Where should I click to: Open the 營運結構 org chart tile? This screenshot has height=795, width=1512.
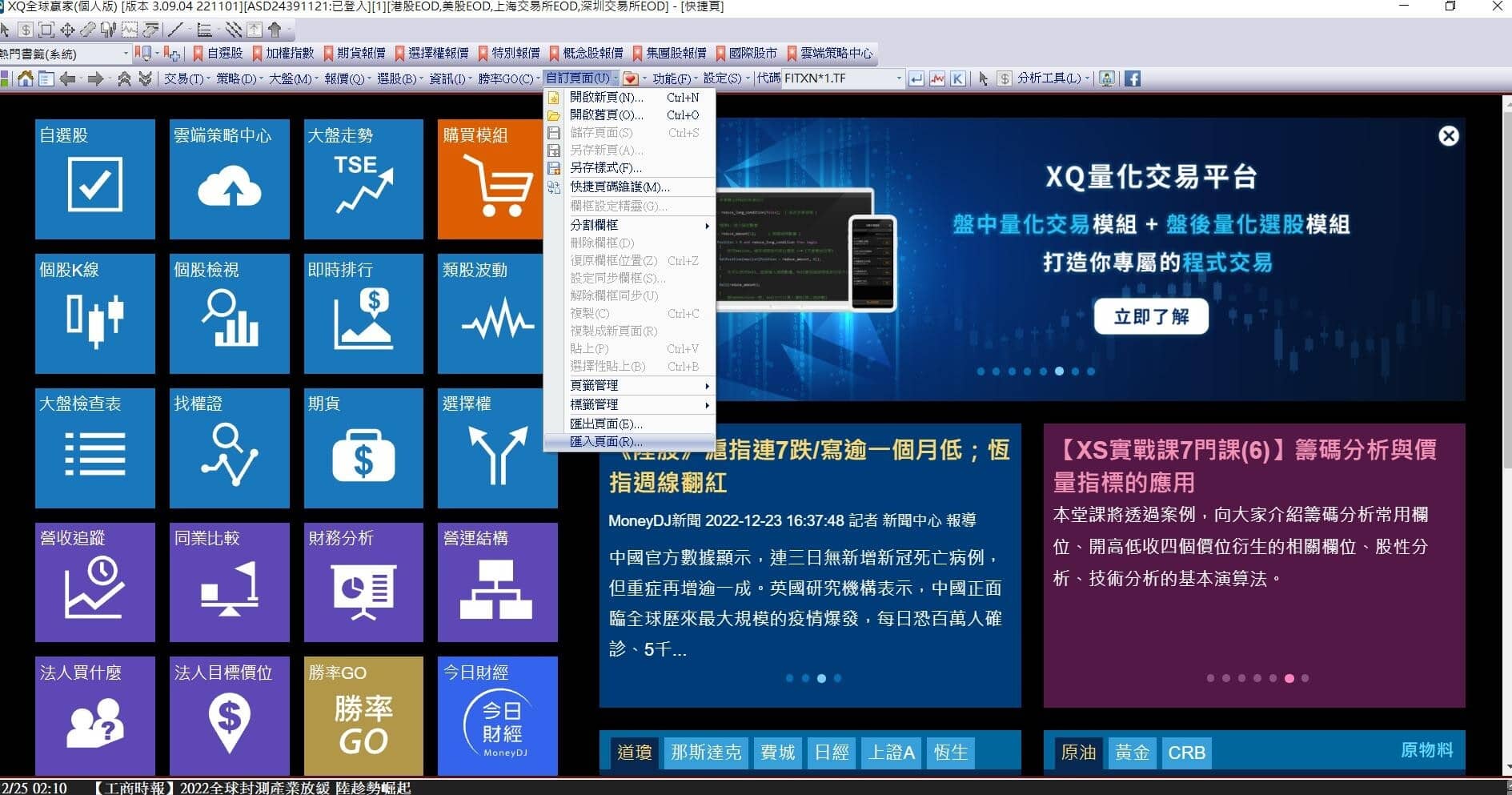(497, 582)
